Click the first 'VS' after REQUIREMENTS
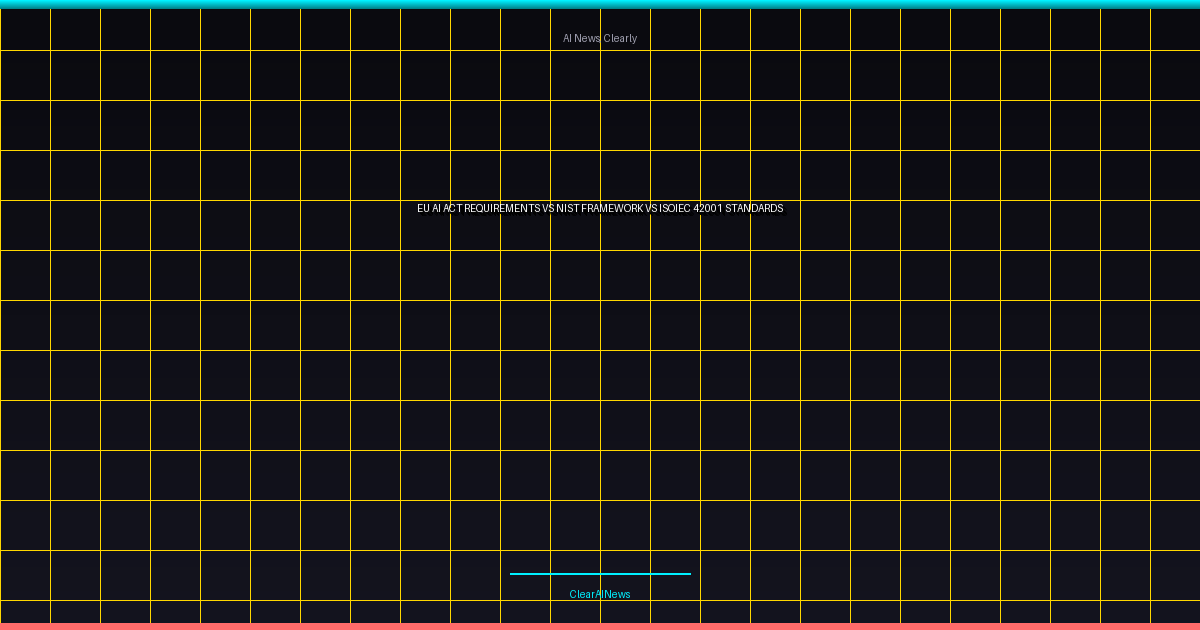The height and width of the screenshot is (630, 1200). coord(548,208)
